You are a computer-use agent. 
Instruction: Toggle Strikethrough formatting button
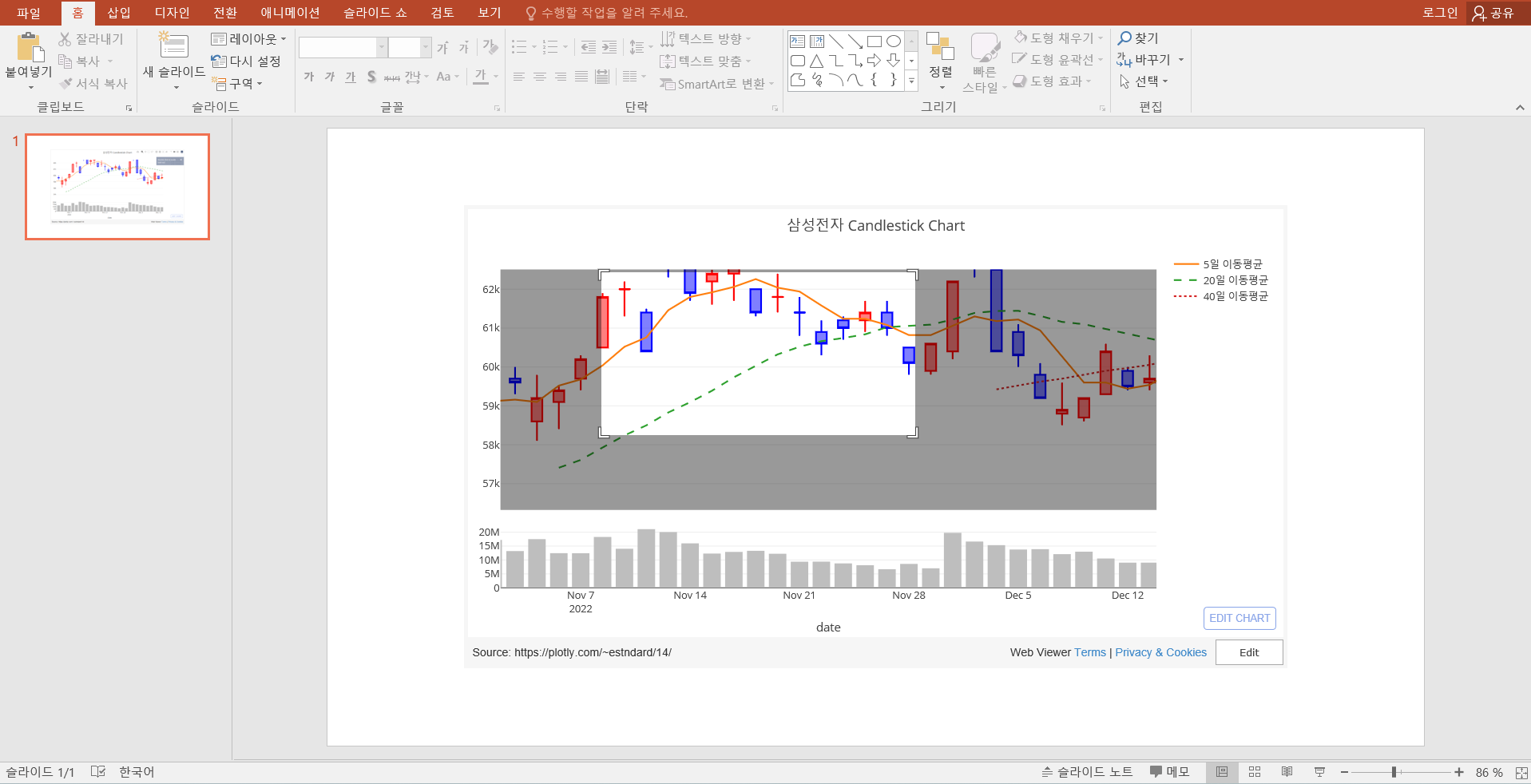tap(392, 77)
